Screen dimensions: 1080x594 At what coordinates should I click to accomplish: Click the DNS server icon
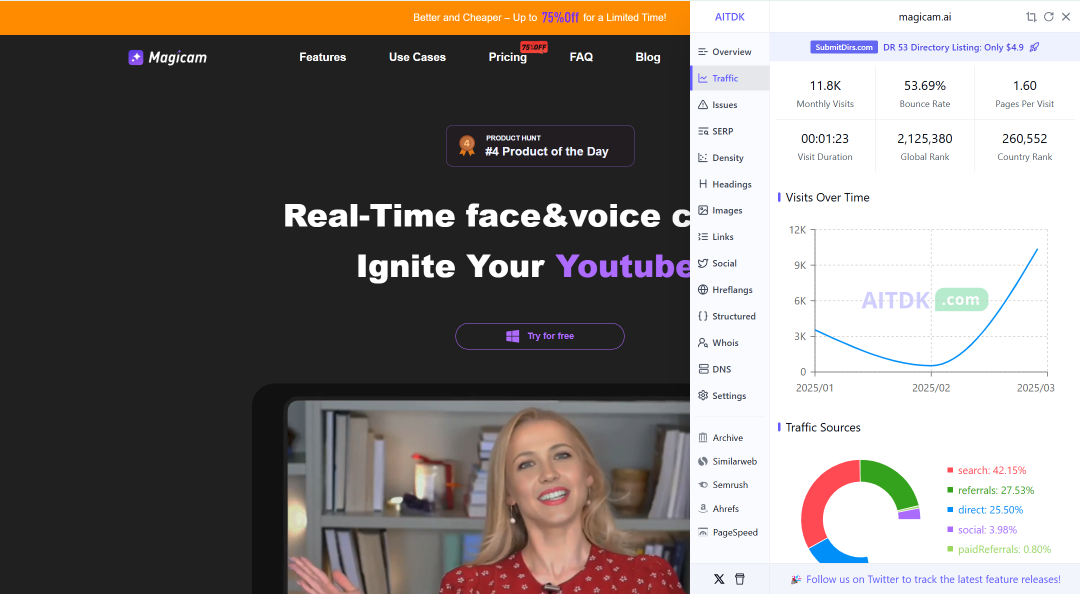pos(703,369)
